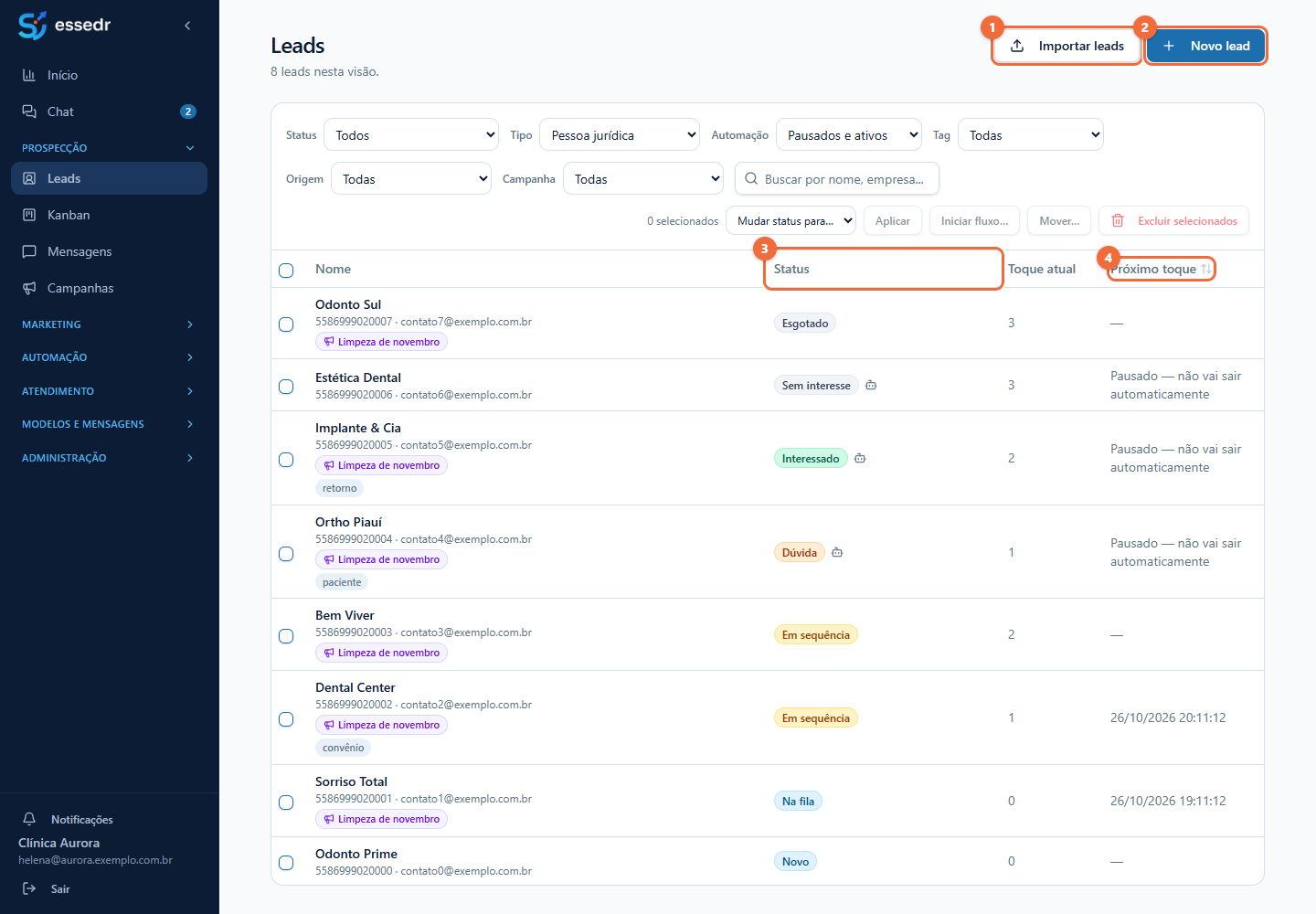Click the search field Buscar por nome, empresa
The height and width of the screenshot is (914, 1316).
point(837,179)
